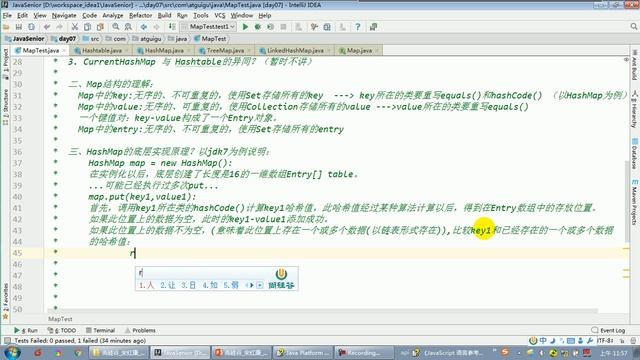Start Debug with the bug icon
The height and width of the screenshot is (360, 640).
[258, 27]
